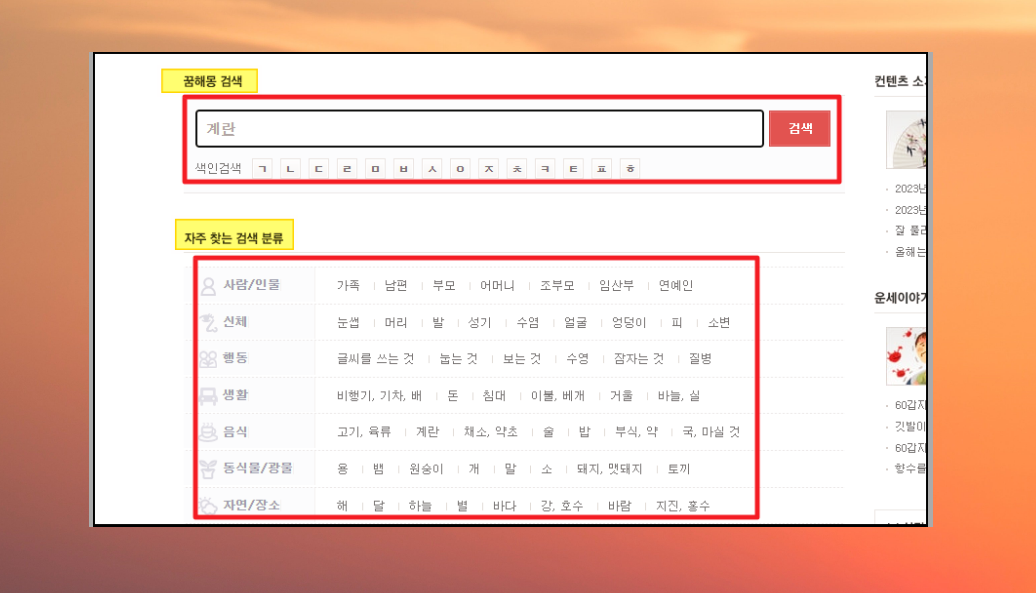Focus the dream search input field
This screenshot has width=1036, height=593.
coord(480,128)
